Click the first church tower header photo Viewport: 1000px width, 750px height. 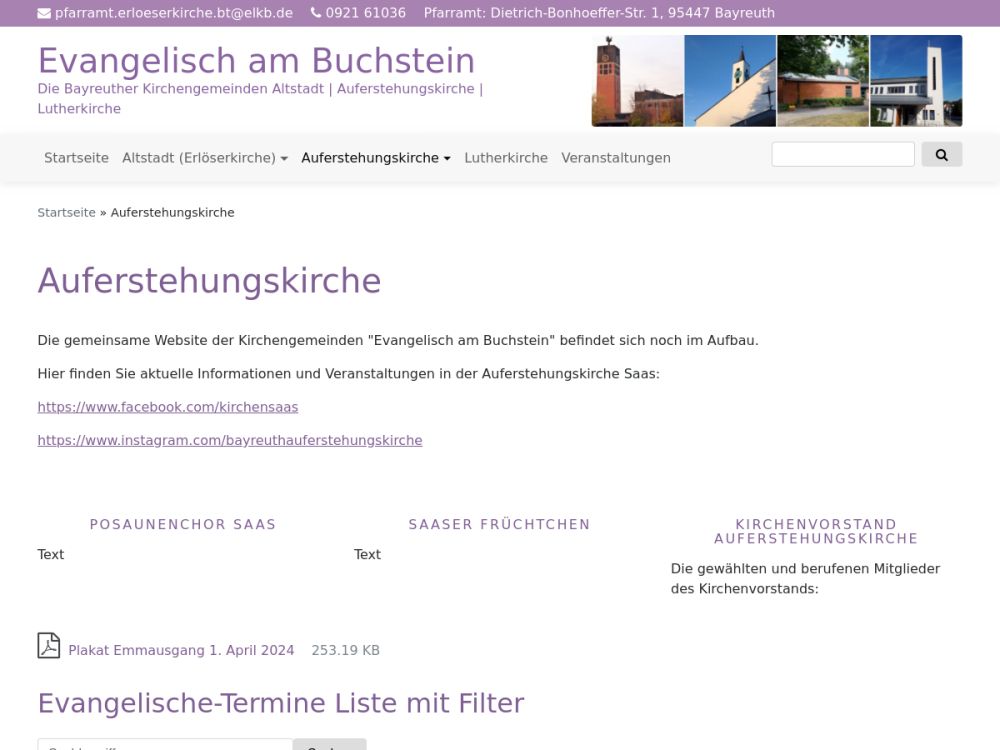point(637,81)
